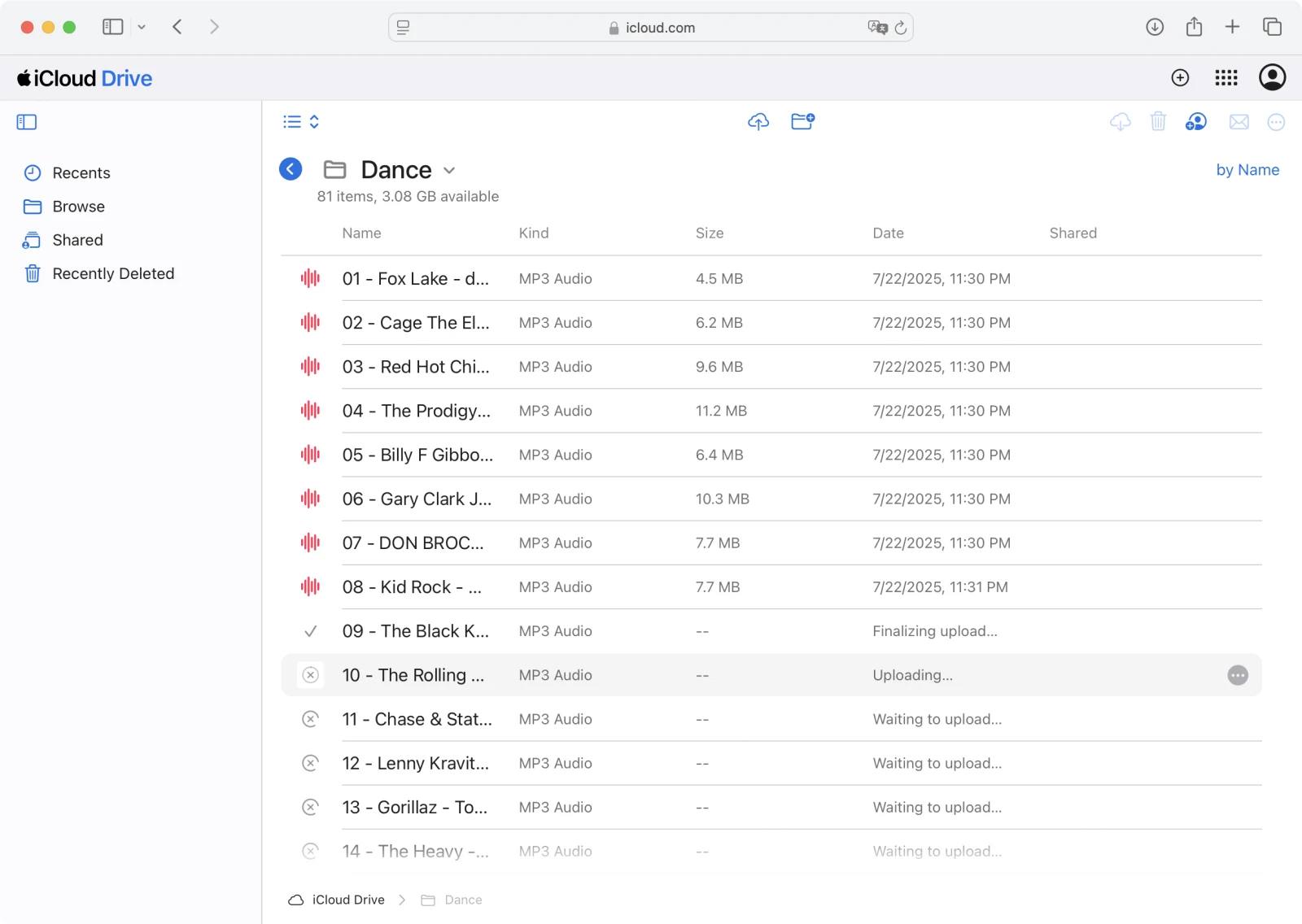Toggle the sidebar visibility
The width and height of the screenshot is (1302, 924).
pyautogui.click(x=26, y=121)
